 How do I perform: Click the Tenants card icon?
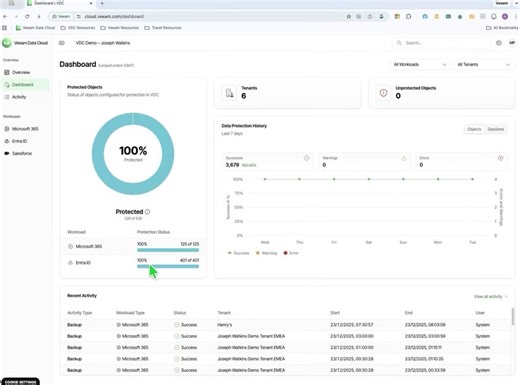[229, 93]
